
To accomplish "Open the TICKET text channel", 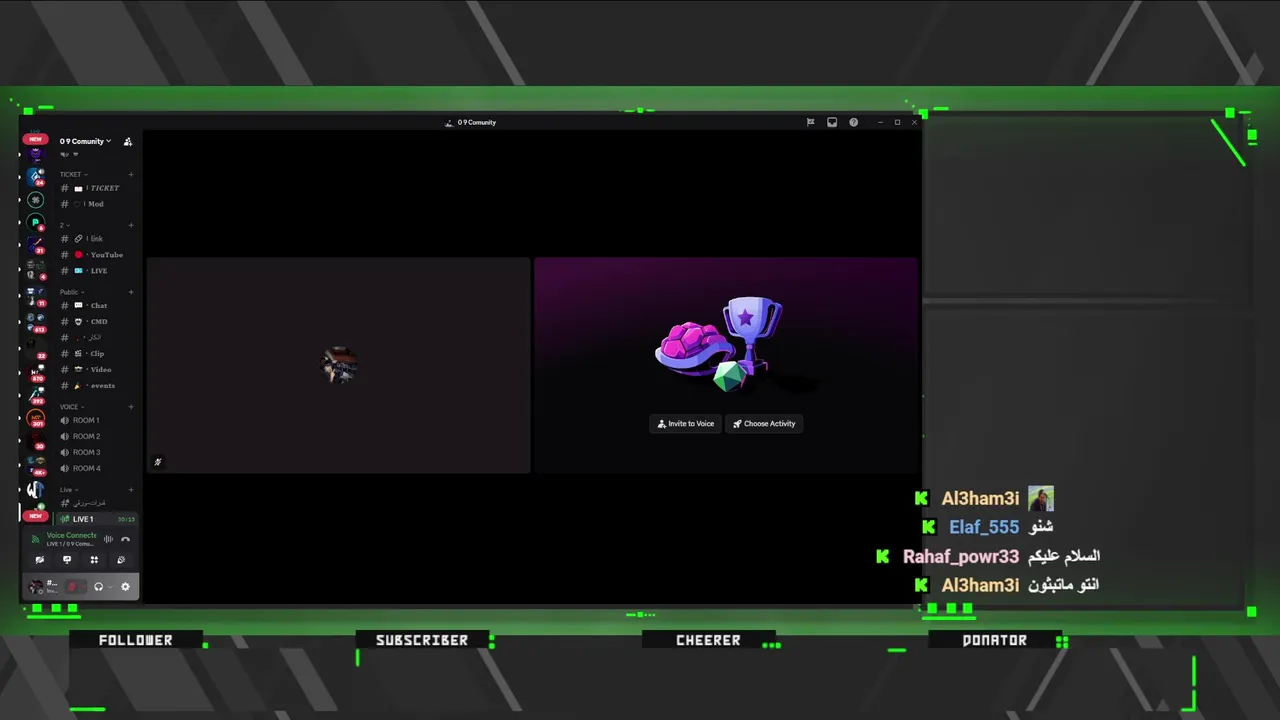I will click(x=96, y=188).
